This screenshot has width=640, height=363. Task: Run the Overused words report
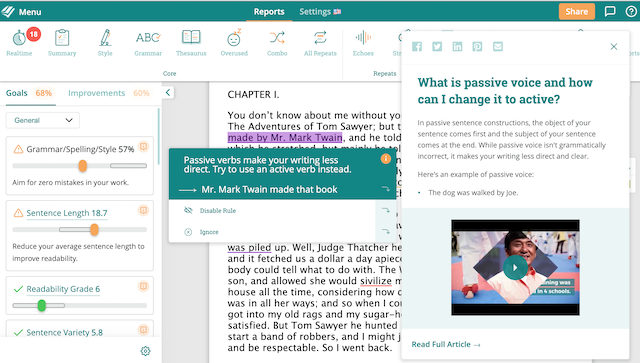click(x=234, y=42)
